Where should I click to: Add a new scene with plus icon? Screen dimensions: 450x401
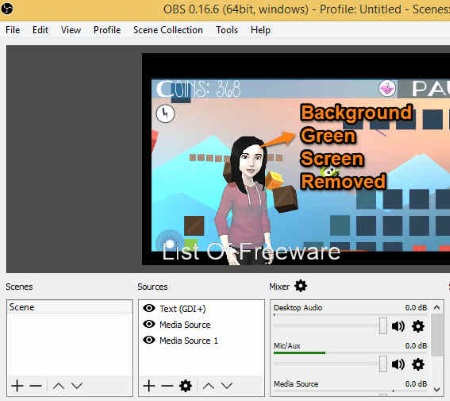(x=17, y=386)
